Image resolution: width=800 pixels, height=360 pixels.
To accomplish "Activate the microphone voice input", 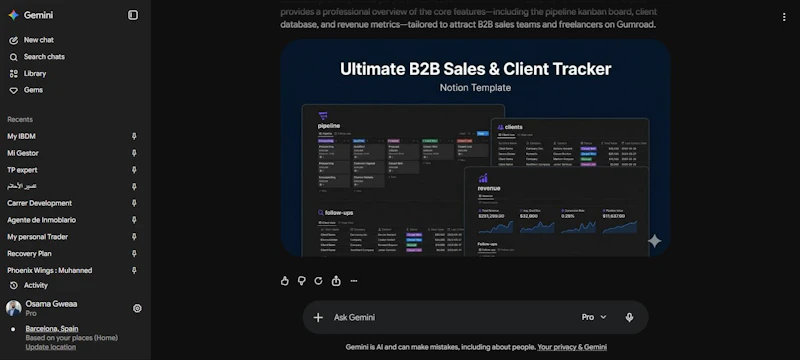I will [629, 317].
